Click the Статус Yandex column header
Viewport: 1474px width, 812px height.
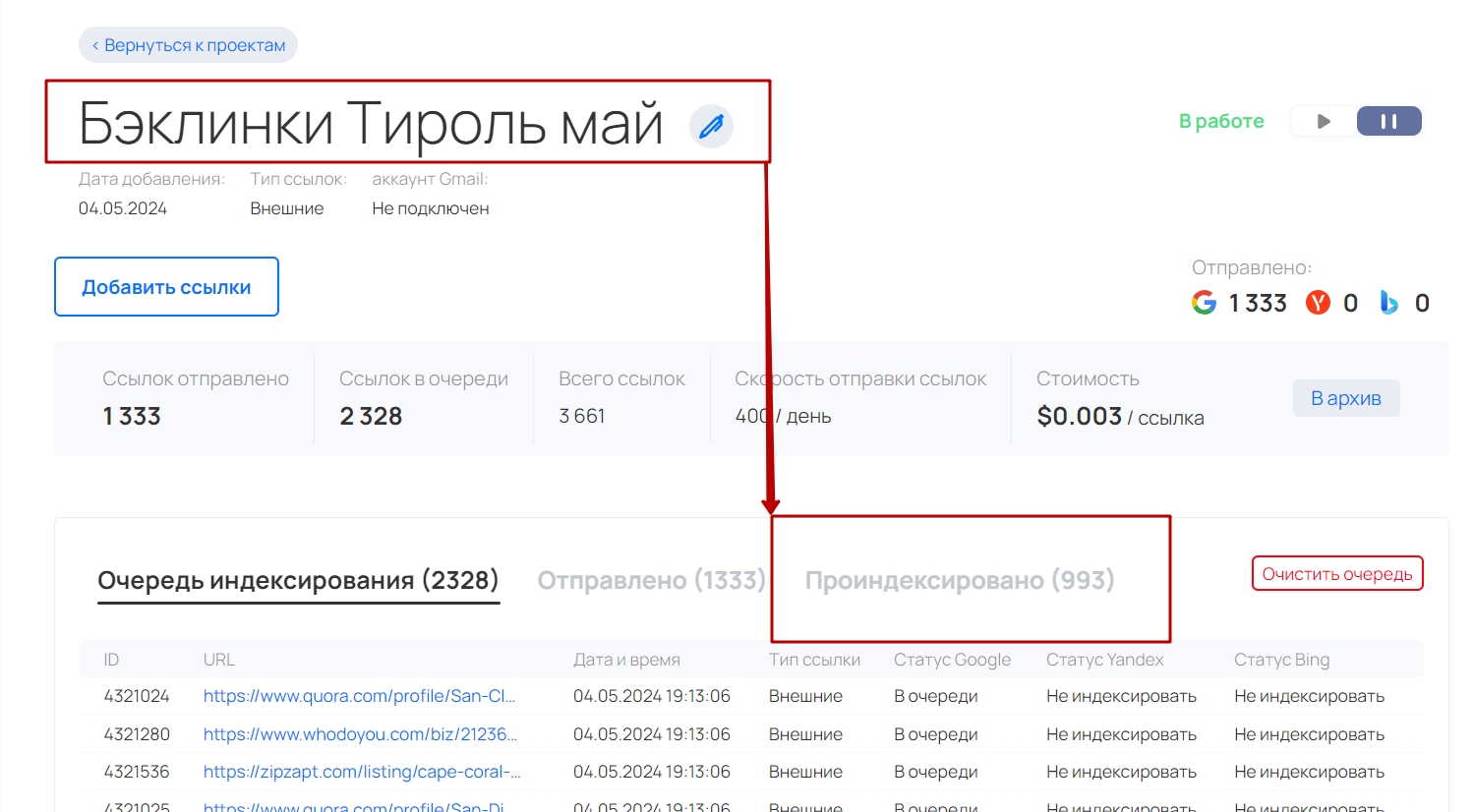(1104, 660)
